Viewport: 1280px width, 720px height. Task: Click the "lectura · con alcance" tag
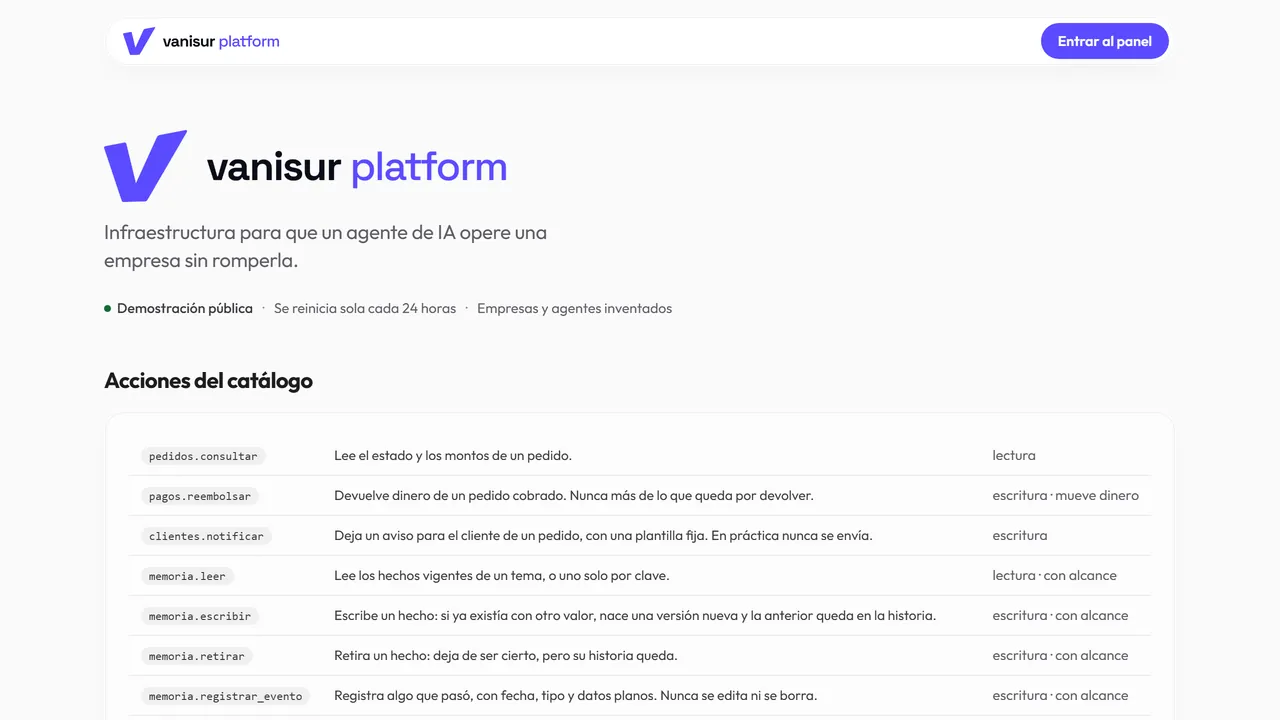[x=1055, y=576]
